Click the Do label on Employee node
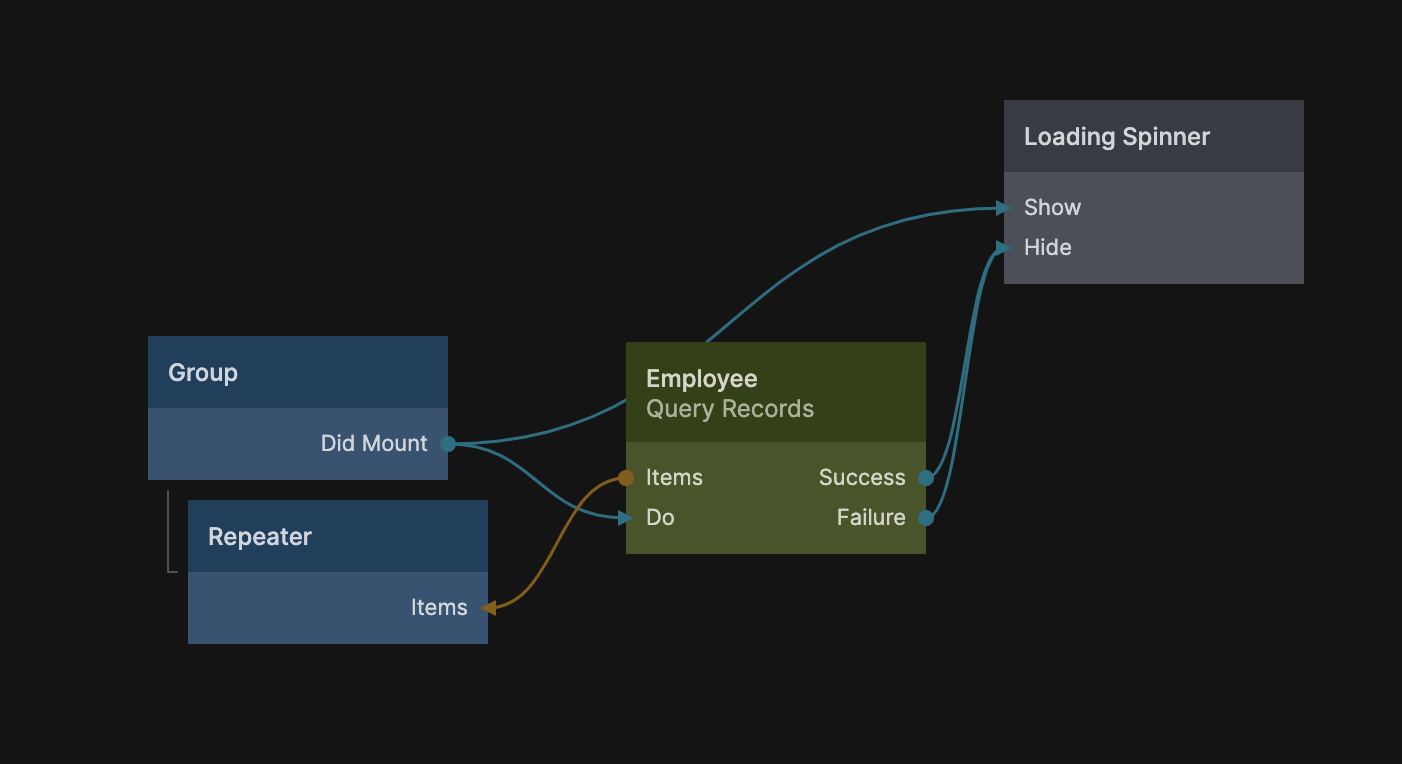1402x764 pixels. point(660,518)
